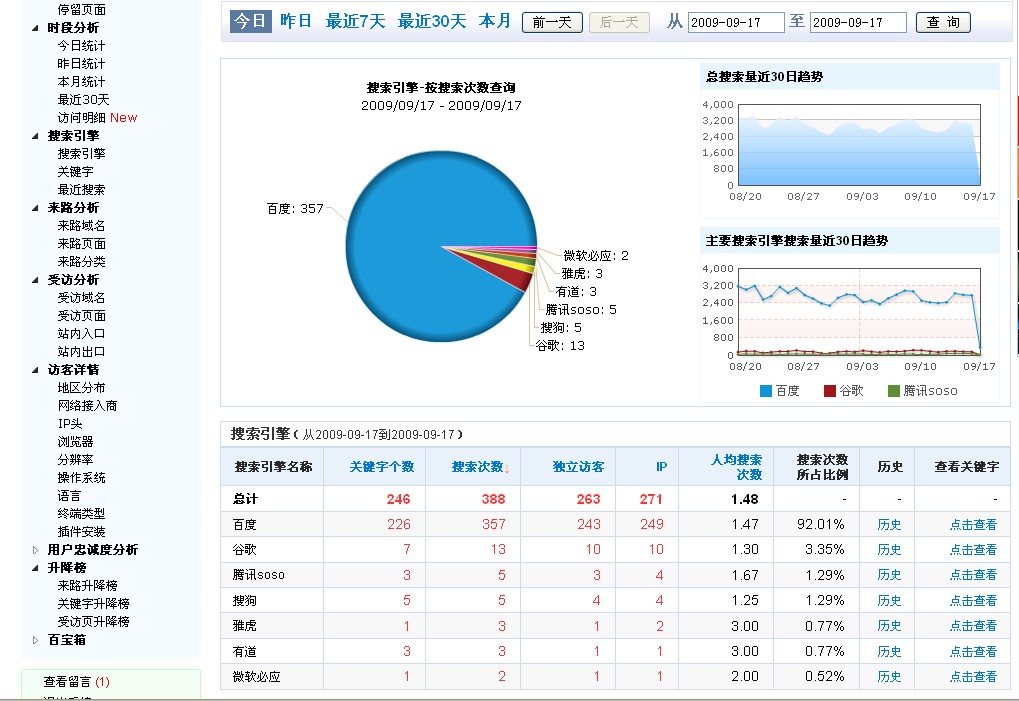Viewport: 1019px width, 701px height.
Task: Click the 前一天 button
Action: pos(551,22)
